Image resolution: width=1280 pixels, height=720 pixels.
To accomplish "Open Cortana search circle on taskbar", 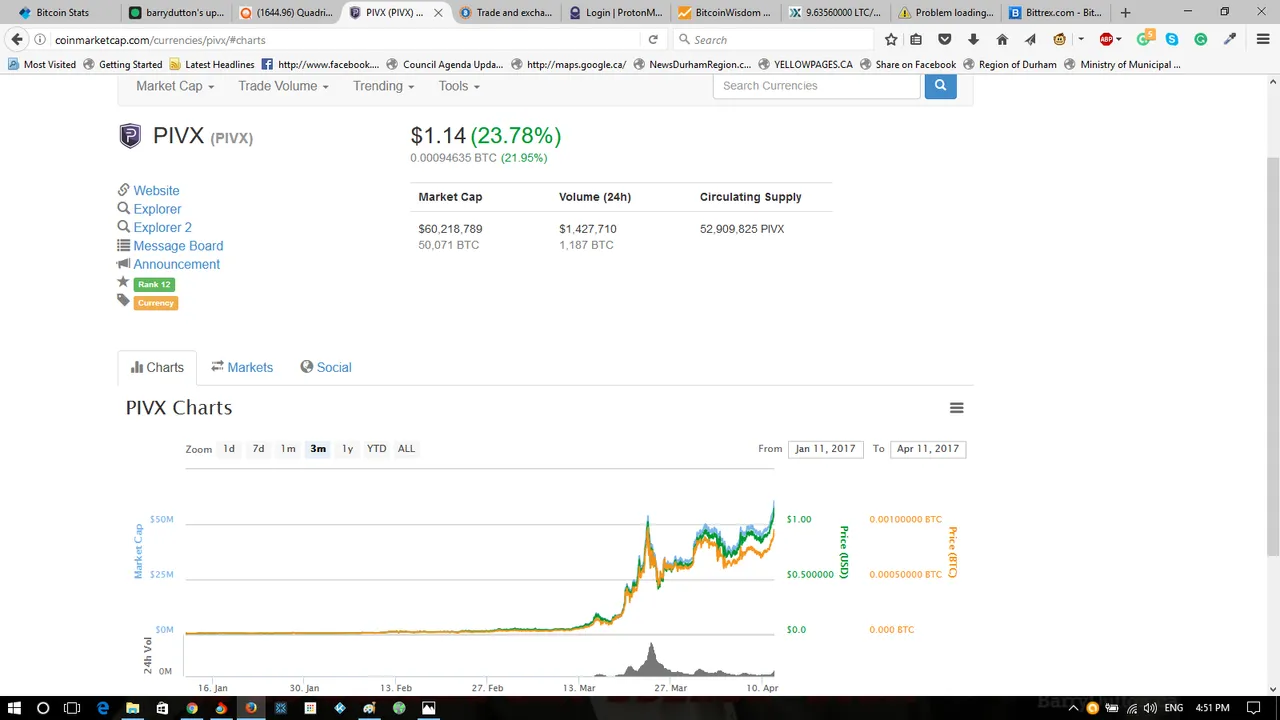I will pyautogui.click(x=43, y=708).
